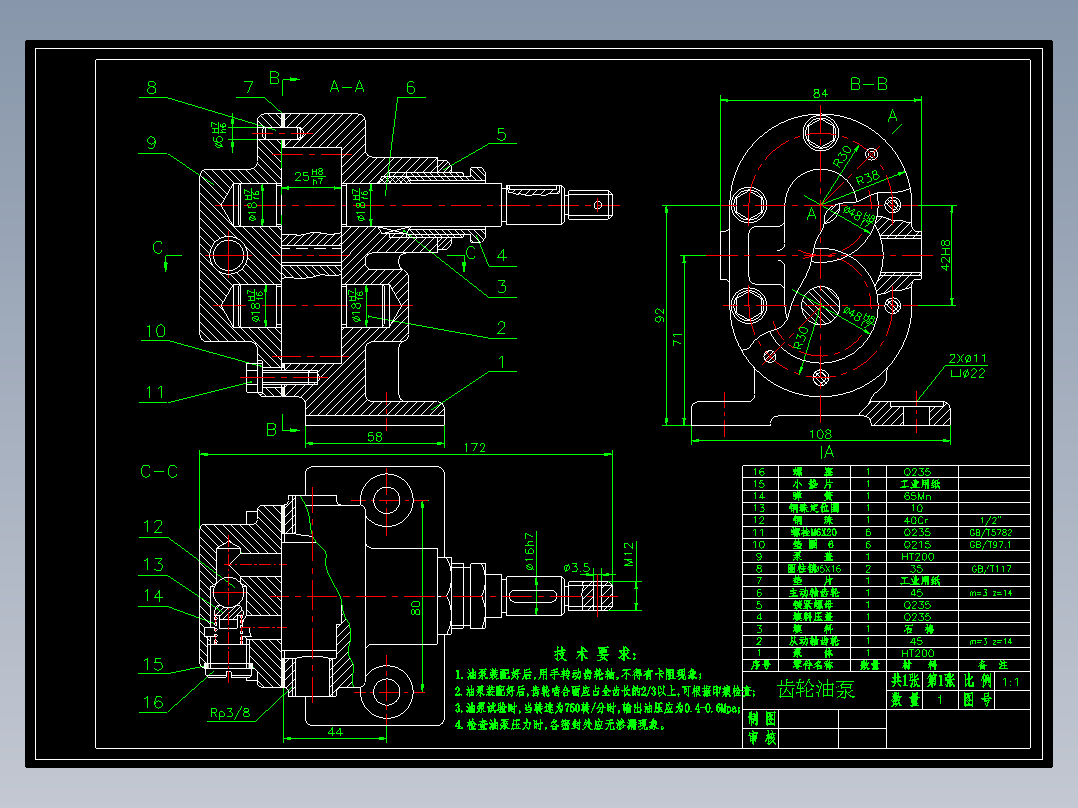Click the A-A section view label
The width and height of the screenshot is (1078, 808).
click(x=346, y=87)
